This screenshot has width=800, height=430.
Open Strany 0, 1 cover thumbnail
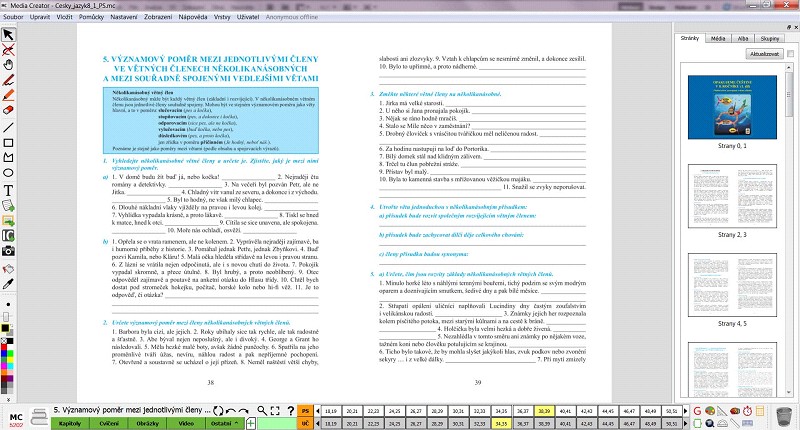[x=732, y=107]
